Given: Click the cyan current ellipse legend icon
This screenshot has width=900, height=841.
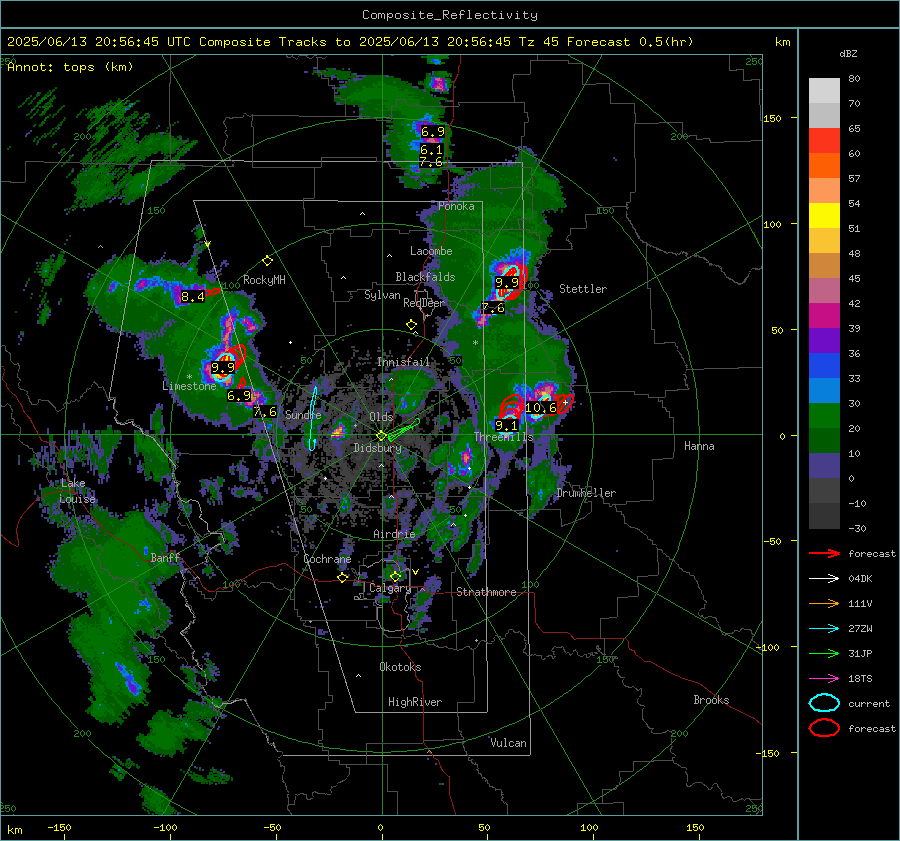Looking at the screenshot, I should pyautogui.click(x=824, y=703).
